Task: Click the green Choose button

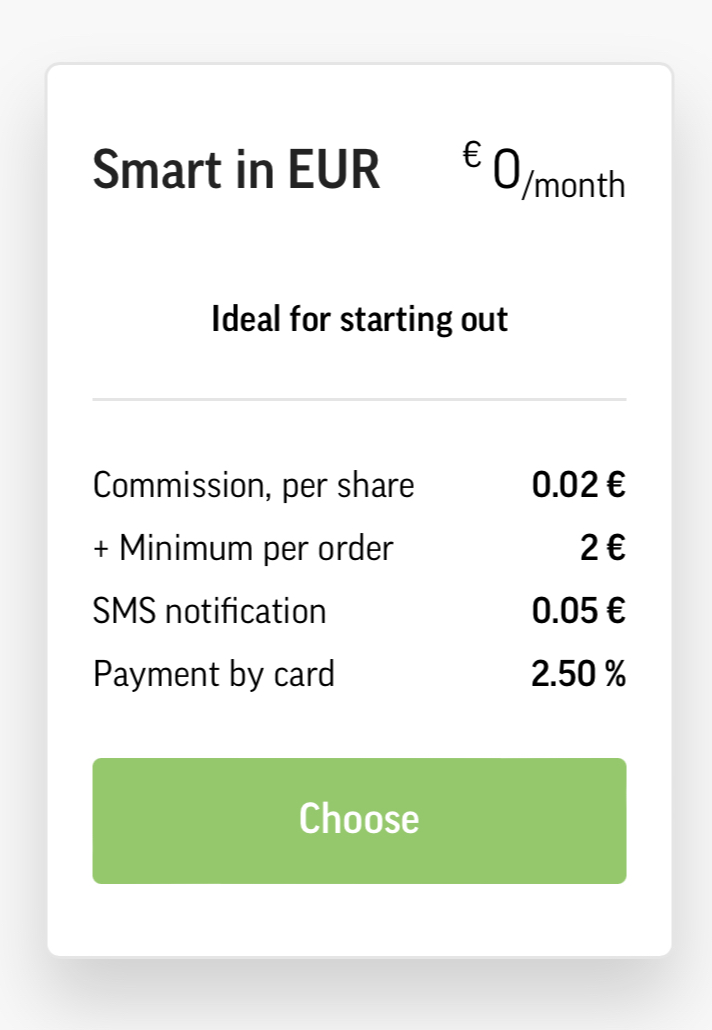Action: 359,820
